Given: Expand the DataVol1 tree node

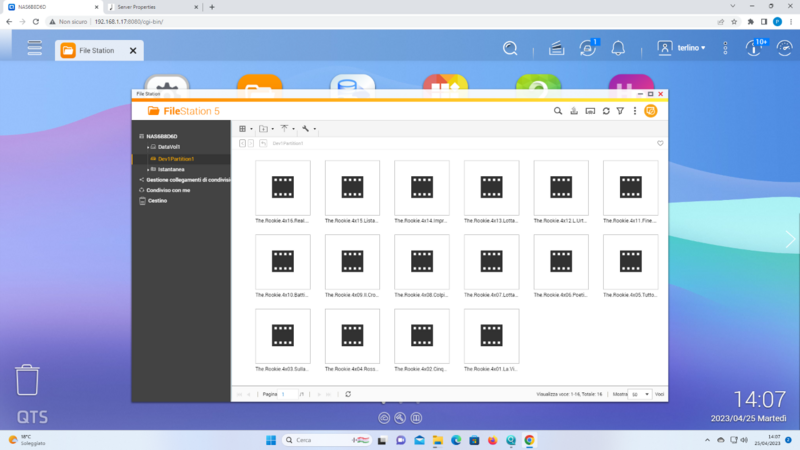Looking at the screenshot, I should click(148, 147).
